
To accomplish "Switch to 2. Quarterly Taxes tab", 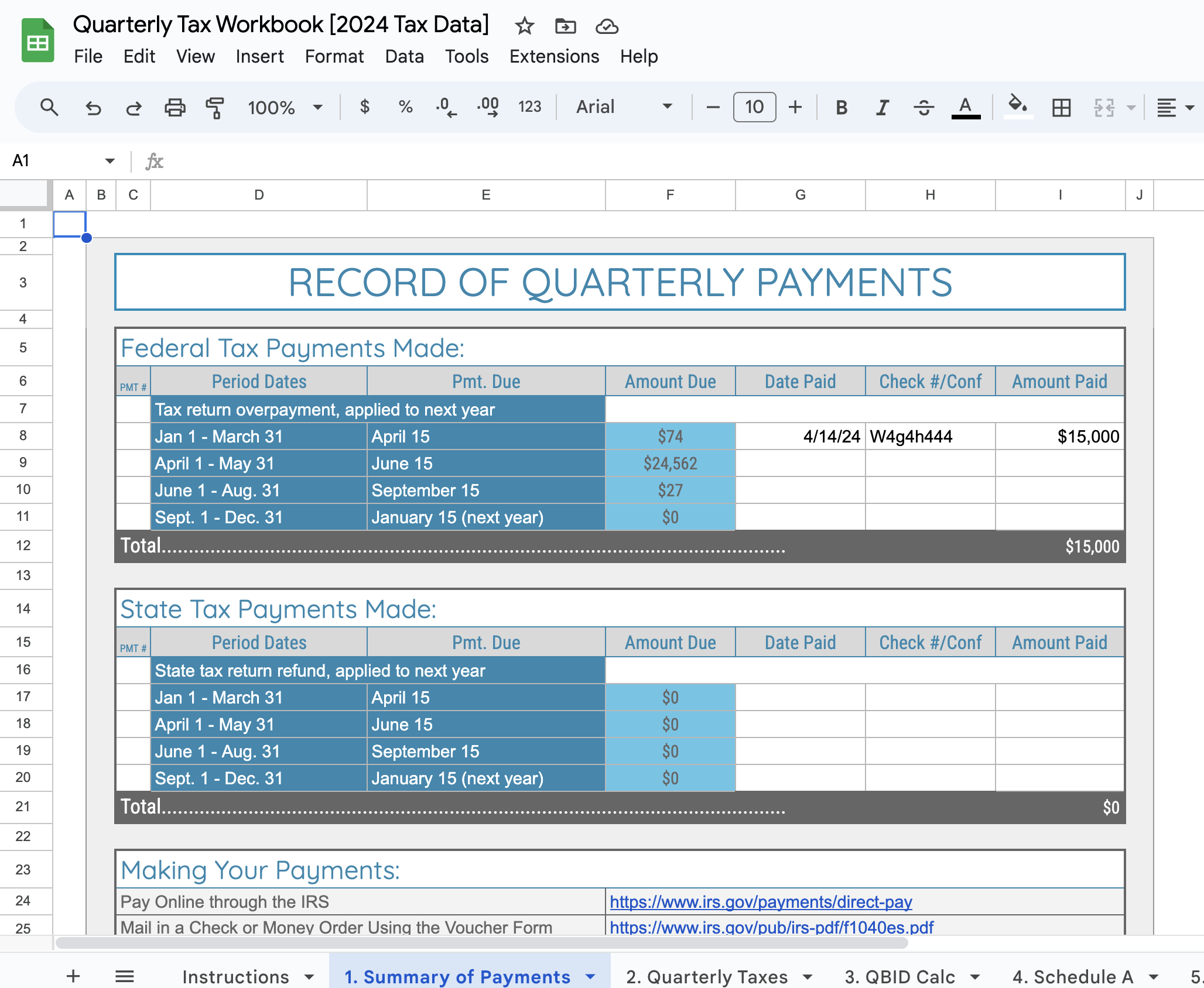I will point(707,976).
